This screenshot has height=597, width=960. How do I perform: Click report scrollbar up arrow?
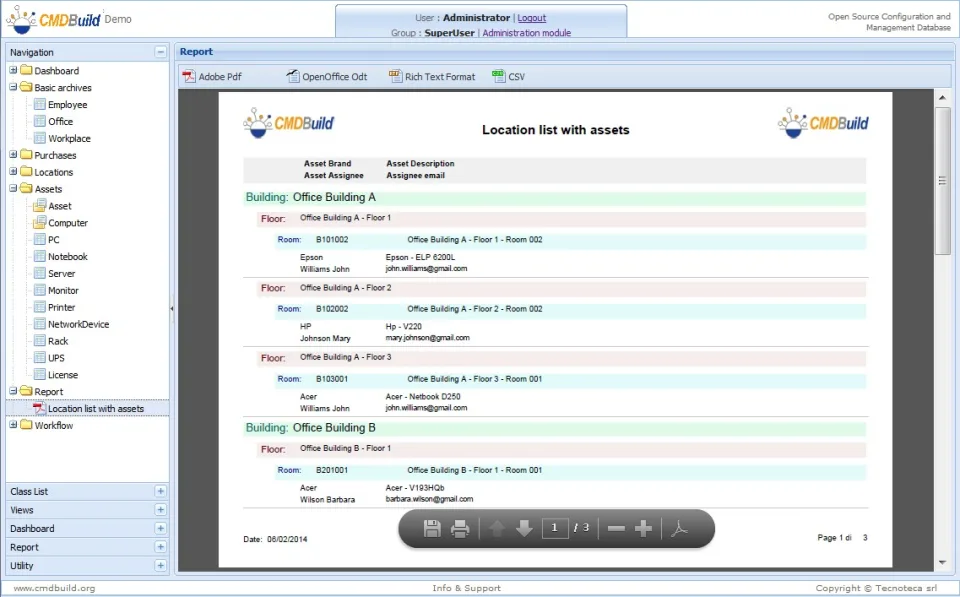(x=942, y=97)
